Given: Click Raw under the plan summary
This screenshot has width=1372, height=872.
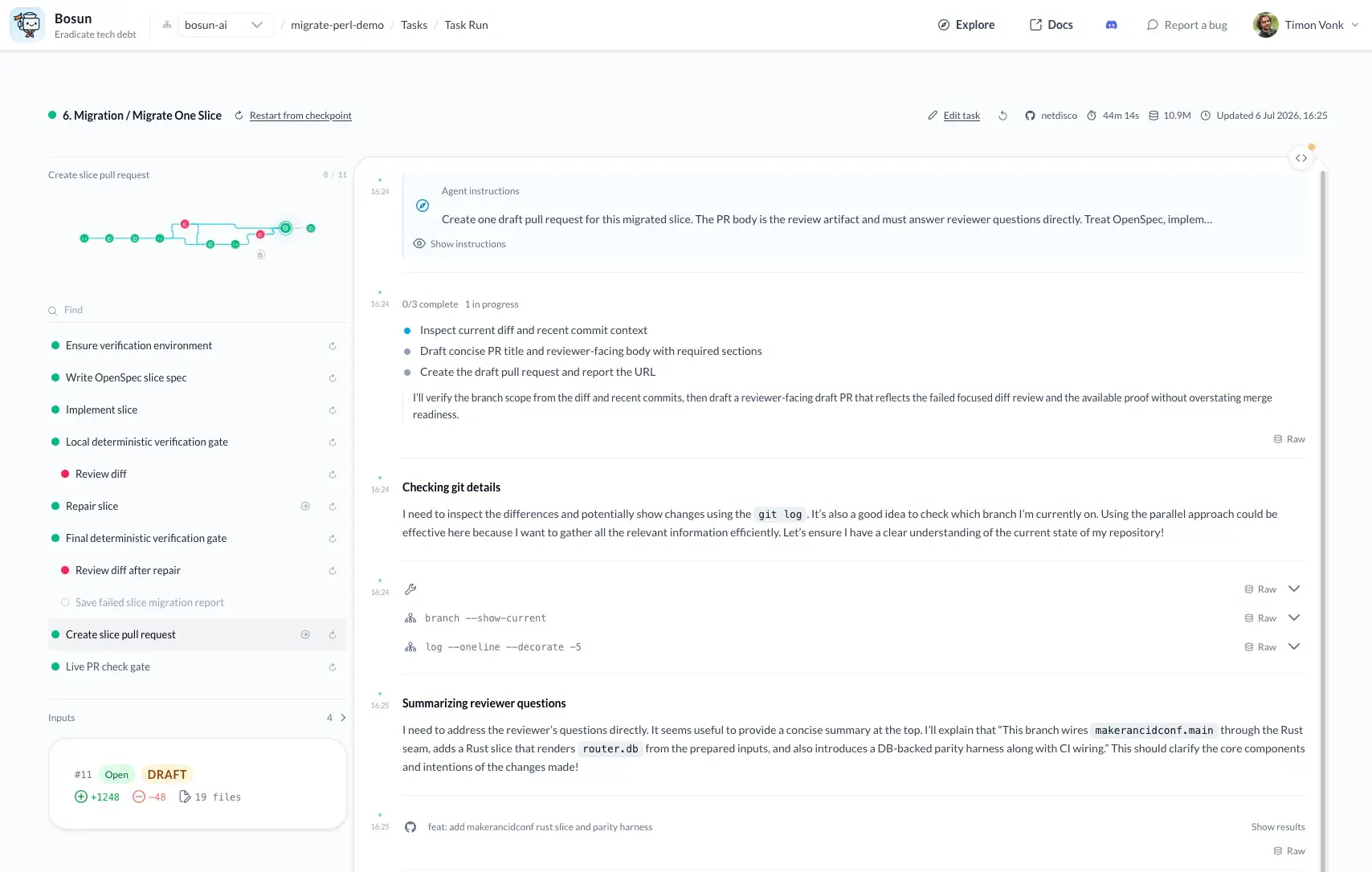Looking at the screenshot, I should pyautogui.click(x=1289, y=439).
